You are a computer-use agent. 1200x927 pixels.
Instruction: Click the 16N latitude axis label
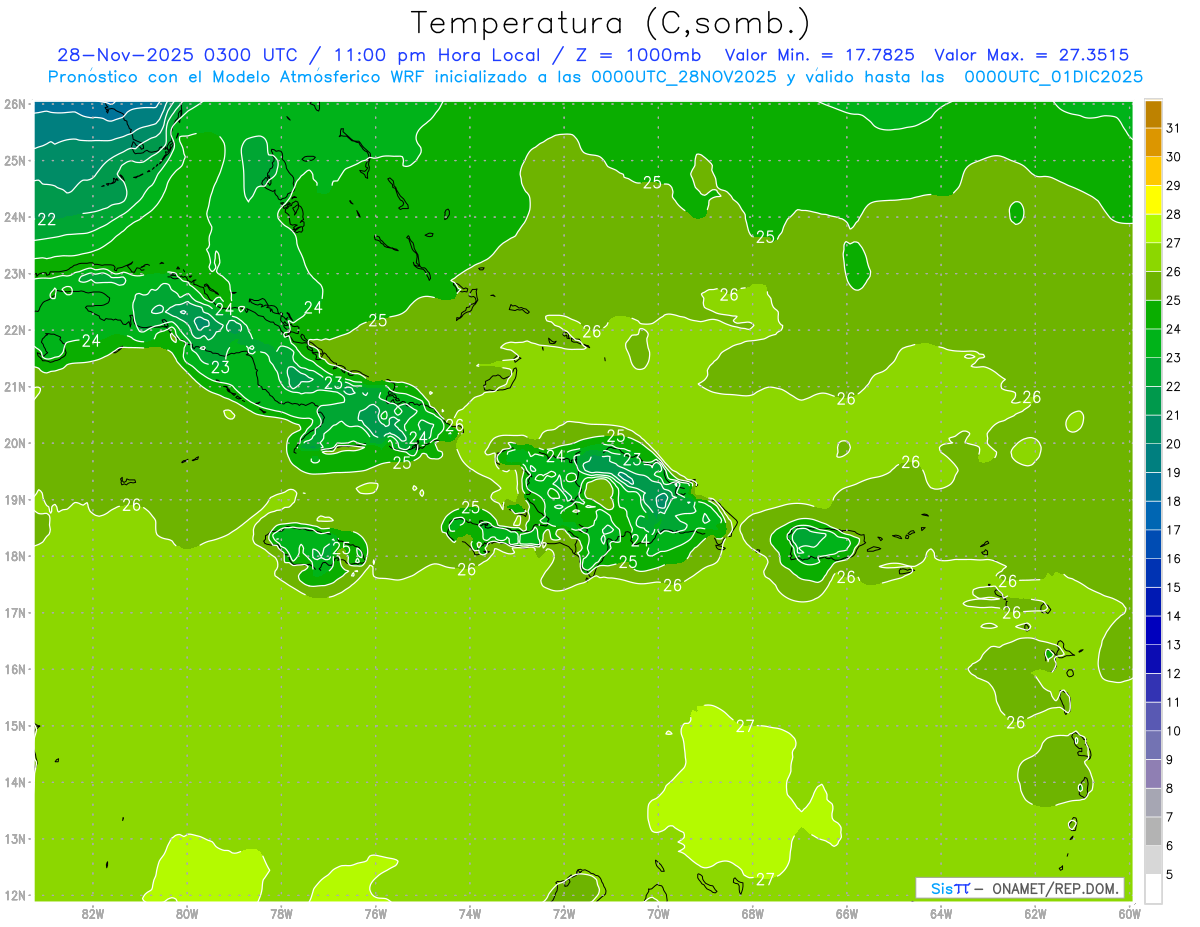[x=14, y=669]
